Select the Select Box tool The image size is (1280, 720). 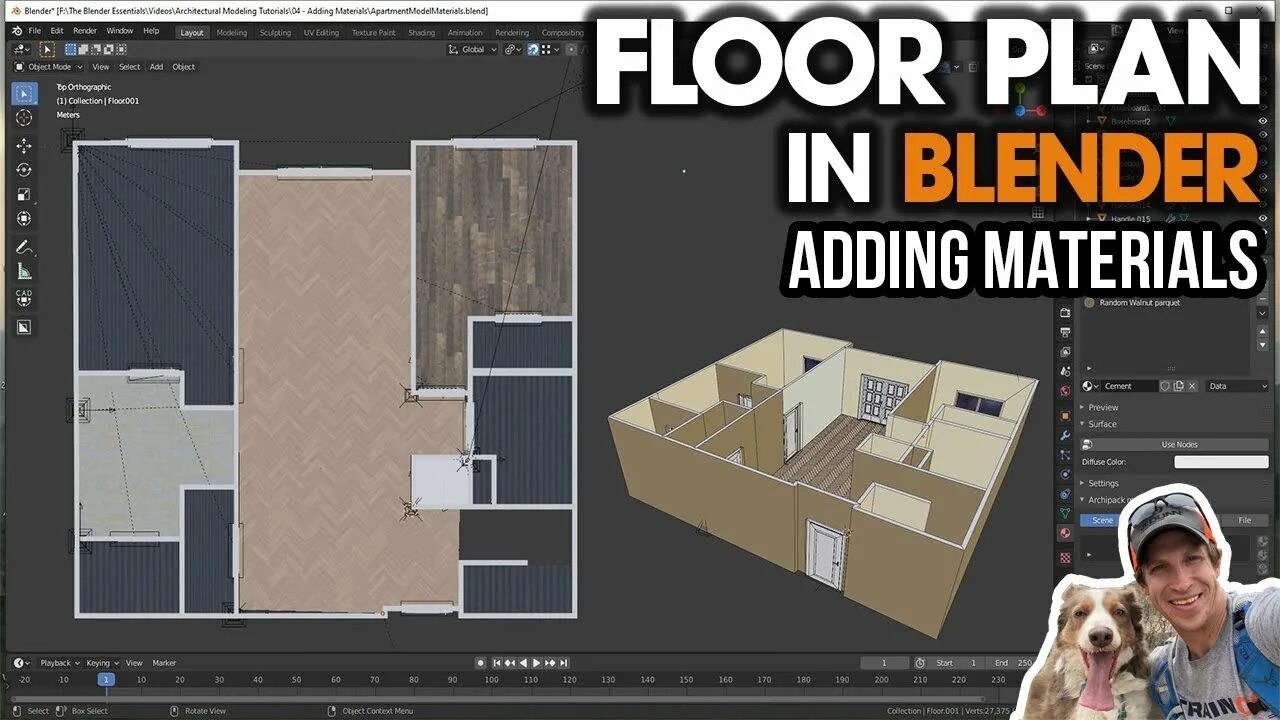click(24, 94)
